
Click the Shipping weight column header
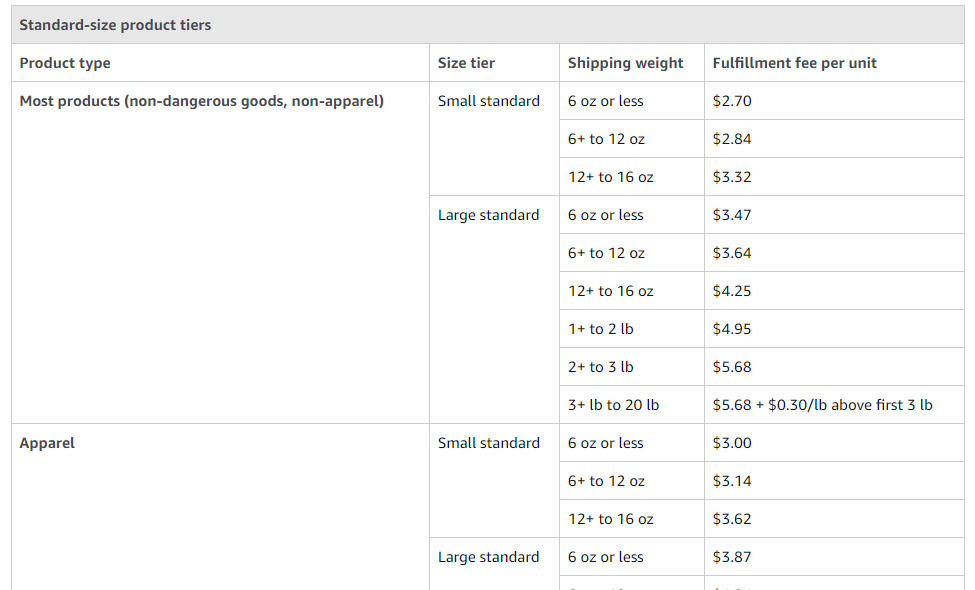632,63
